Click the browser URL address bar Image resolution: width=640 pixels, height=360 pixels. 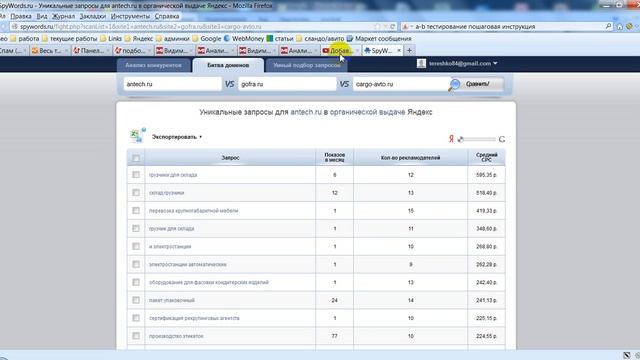pos(196,27)
